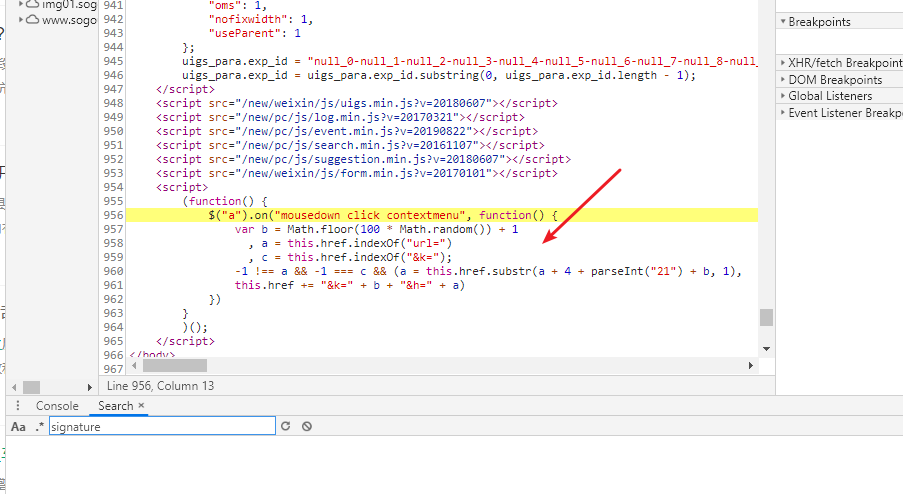Click code editor horizontal scrollbar thumb

[174, 366]
